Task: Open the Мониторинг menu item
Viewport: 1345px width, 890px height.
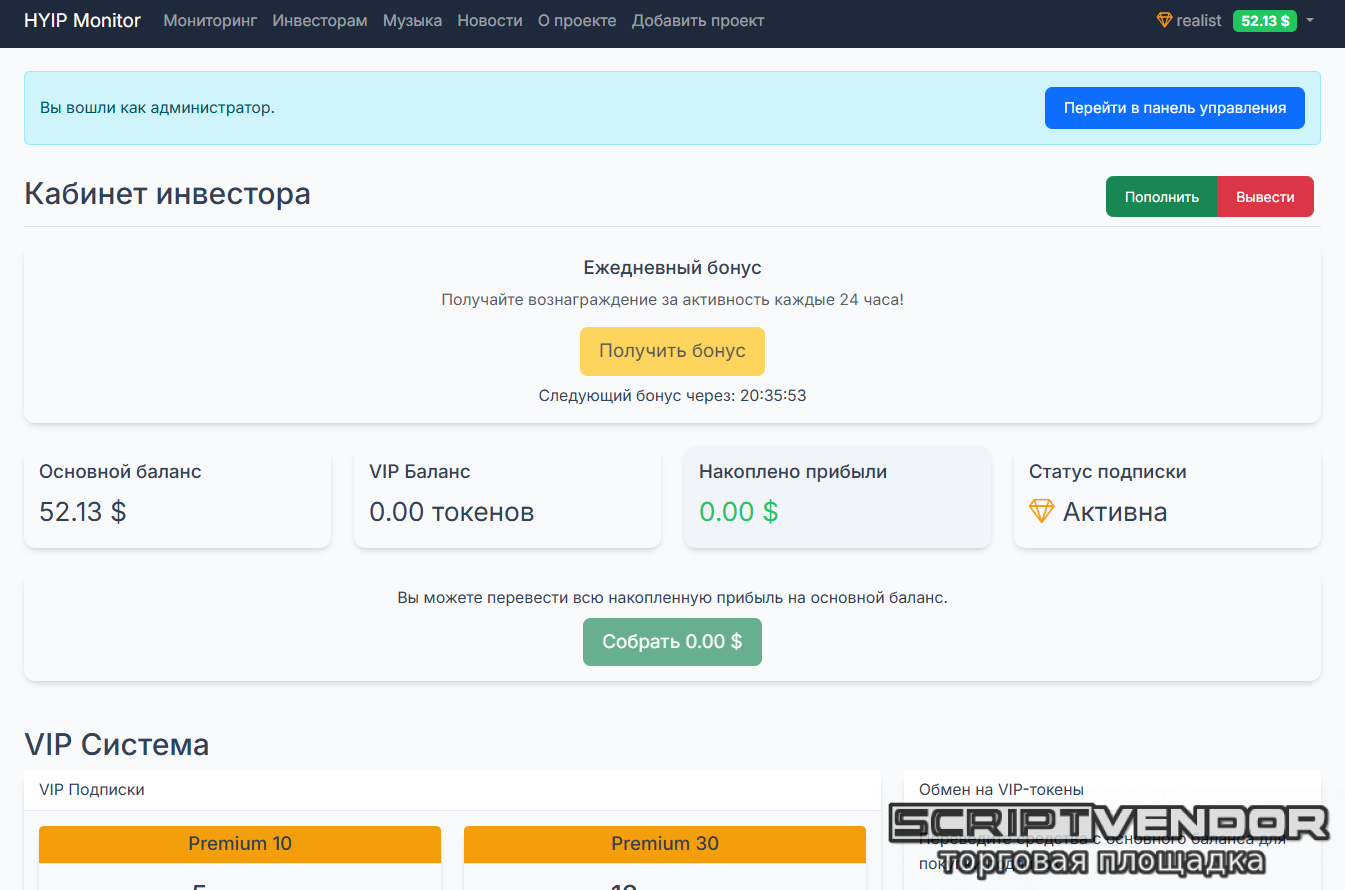Action: tap(210, 20)
